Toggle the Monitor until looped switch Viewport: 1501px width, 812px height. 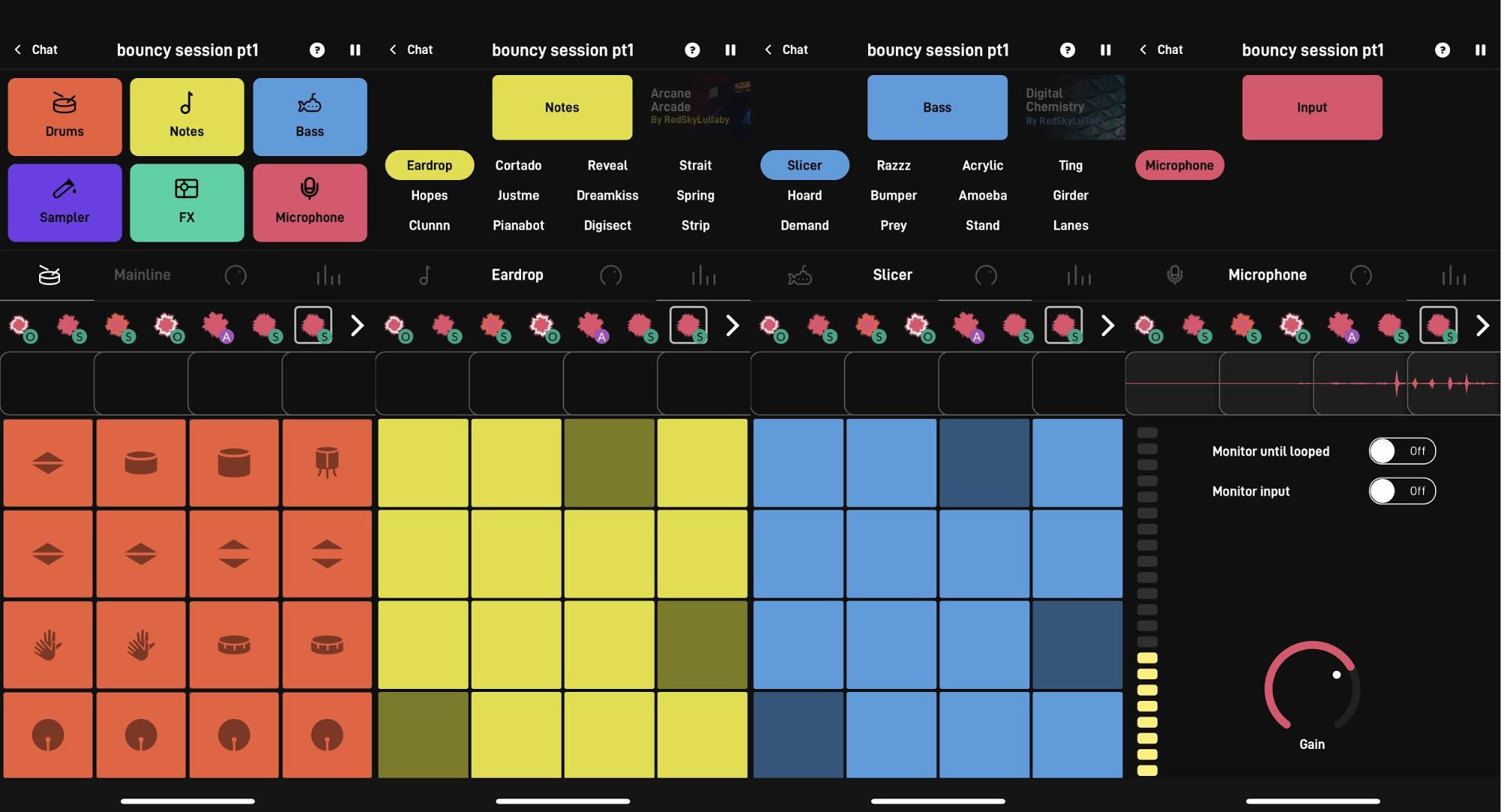pos(1401,451)
